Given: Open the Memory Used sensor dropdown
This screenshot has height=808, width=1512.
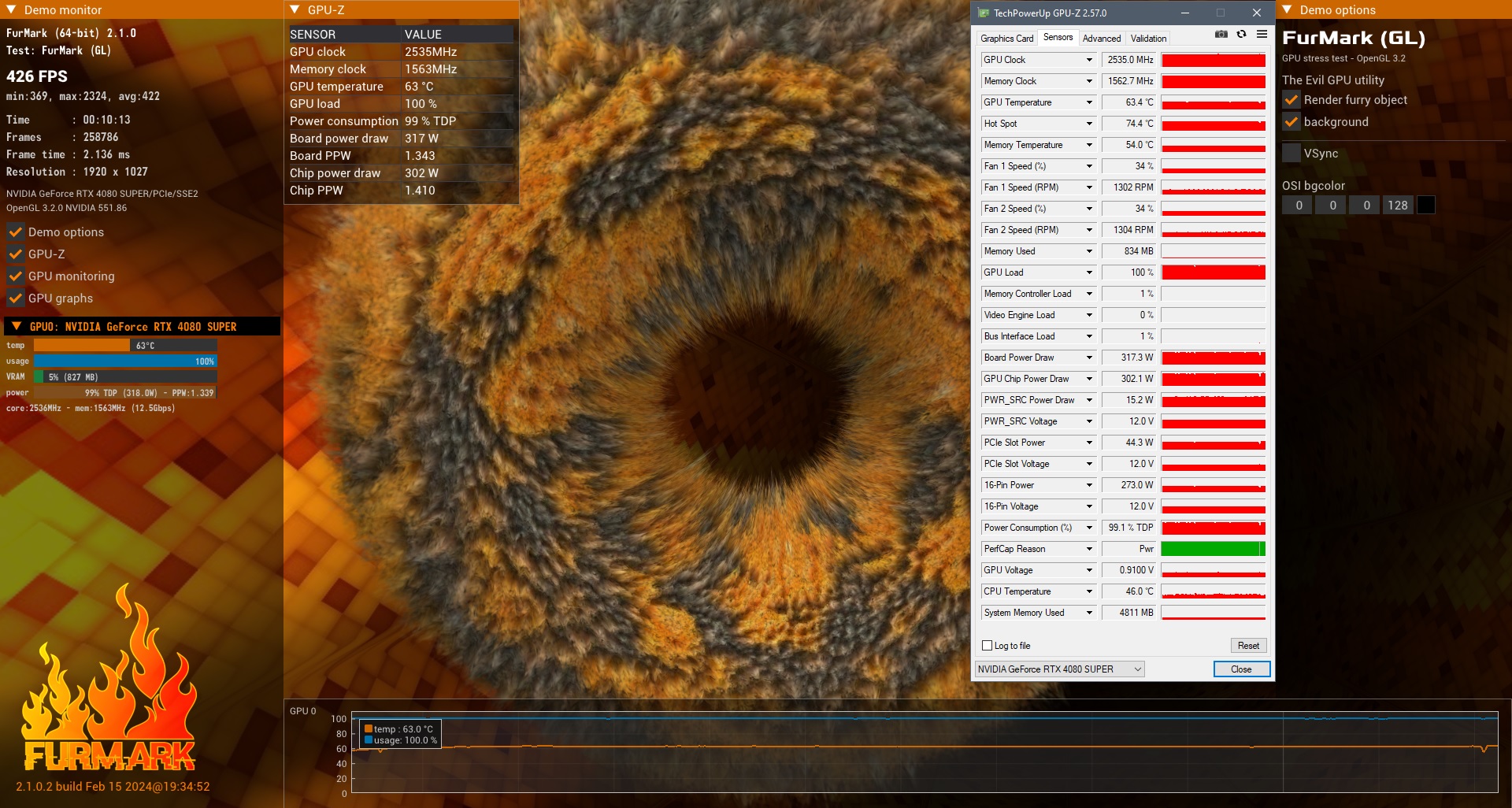Looking at the screenshot, I should 1089,251.
